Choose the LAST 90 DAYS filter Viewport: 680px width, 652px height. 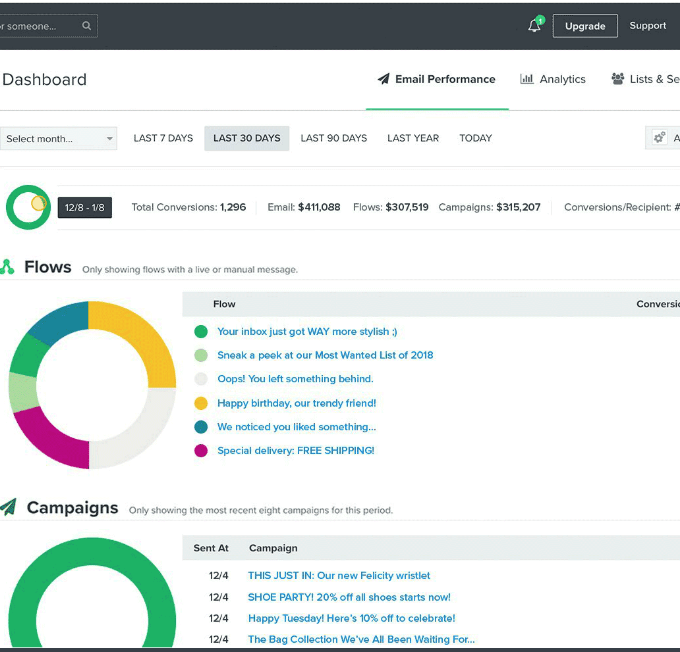coord(334,138)
